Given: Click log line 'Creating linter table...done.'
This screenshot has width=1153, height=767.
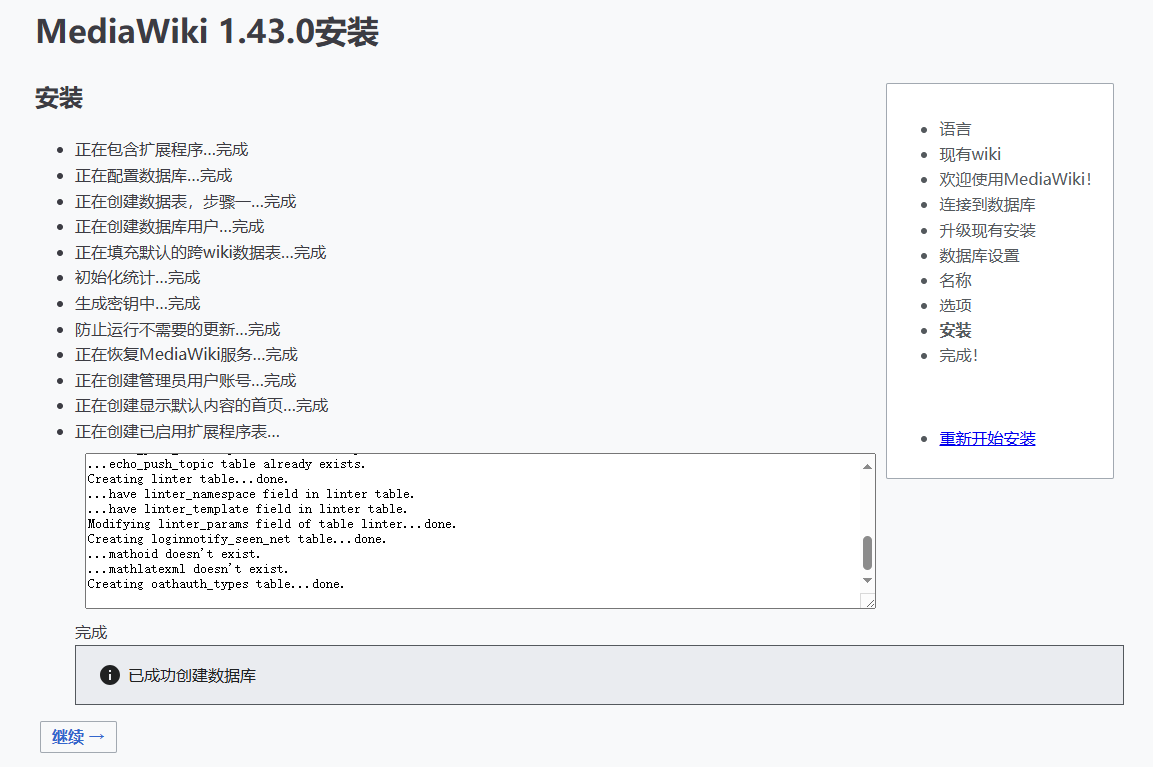Looking at the screenshot, I should (188, 479).
